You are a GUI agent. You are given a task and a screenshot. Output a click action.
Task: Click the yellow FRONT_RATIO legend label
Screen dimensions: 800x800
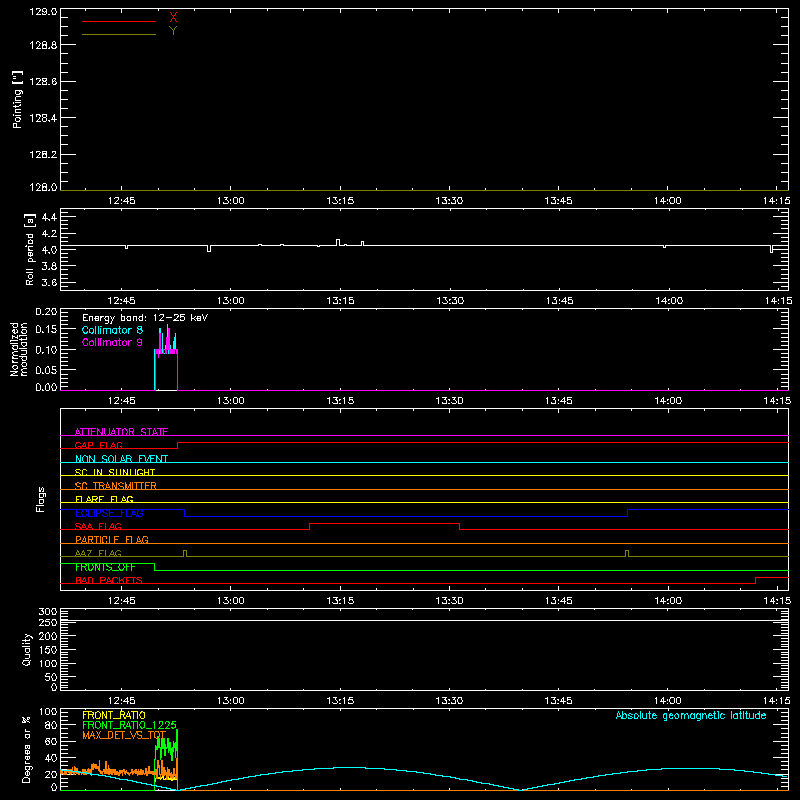pos(114,715)
